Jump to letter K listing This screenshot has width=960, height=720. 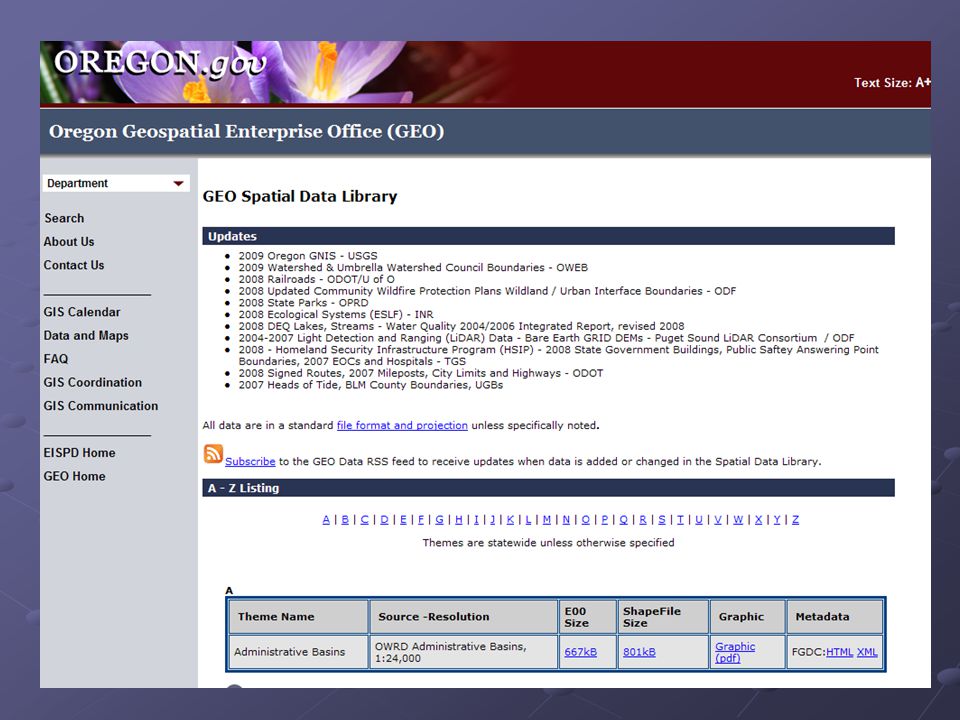(x=510, y=519)
